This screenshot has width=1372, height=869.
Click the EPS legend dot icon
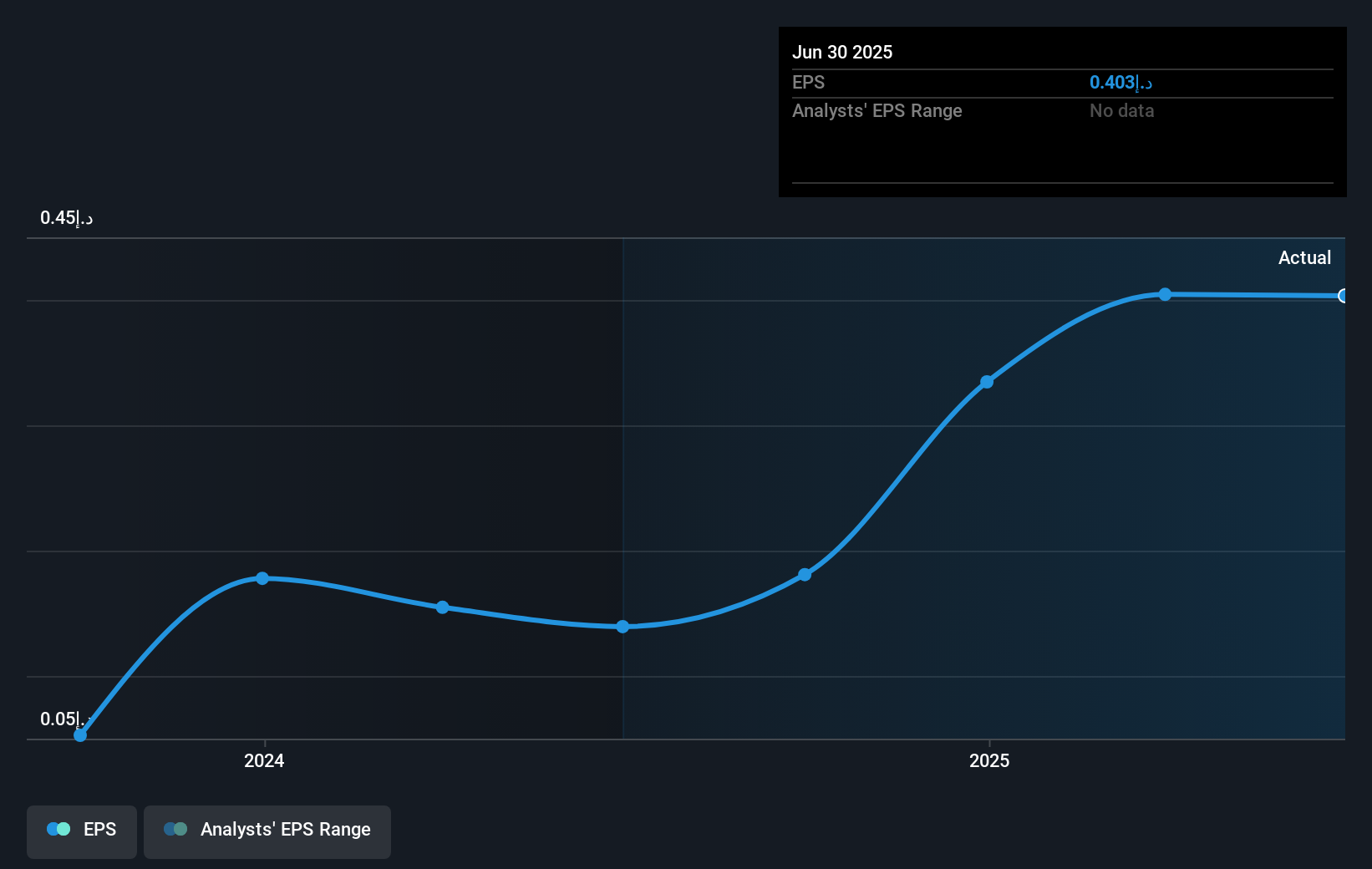58,829
